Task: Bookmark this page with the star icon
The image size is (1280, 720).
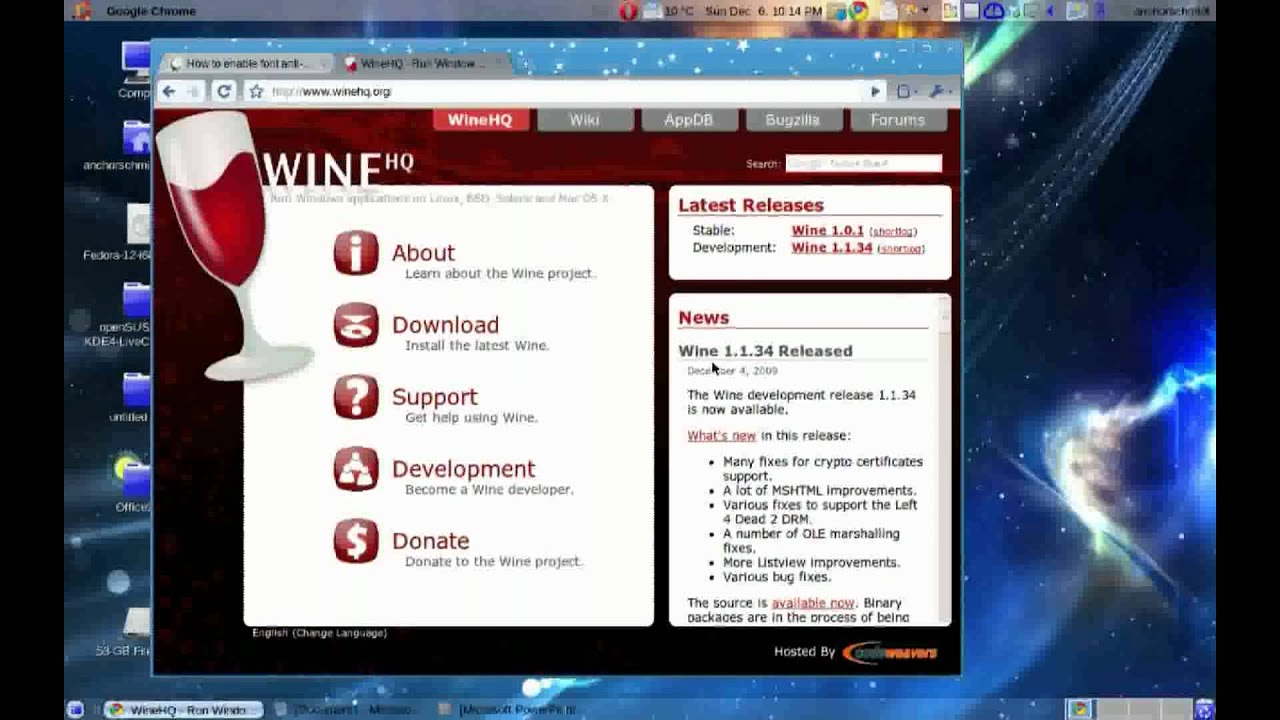Action: 256,91
